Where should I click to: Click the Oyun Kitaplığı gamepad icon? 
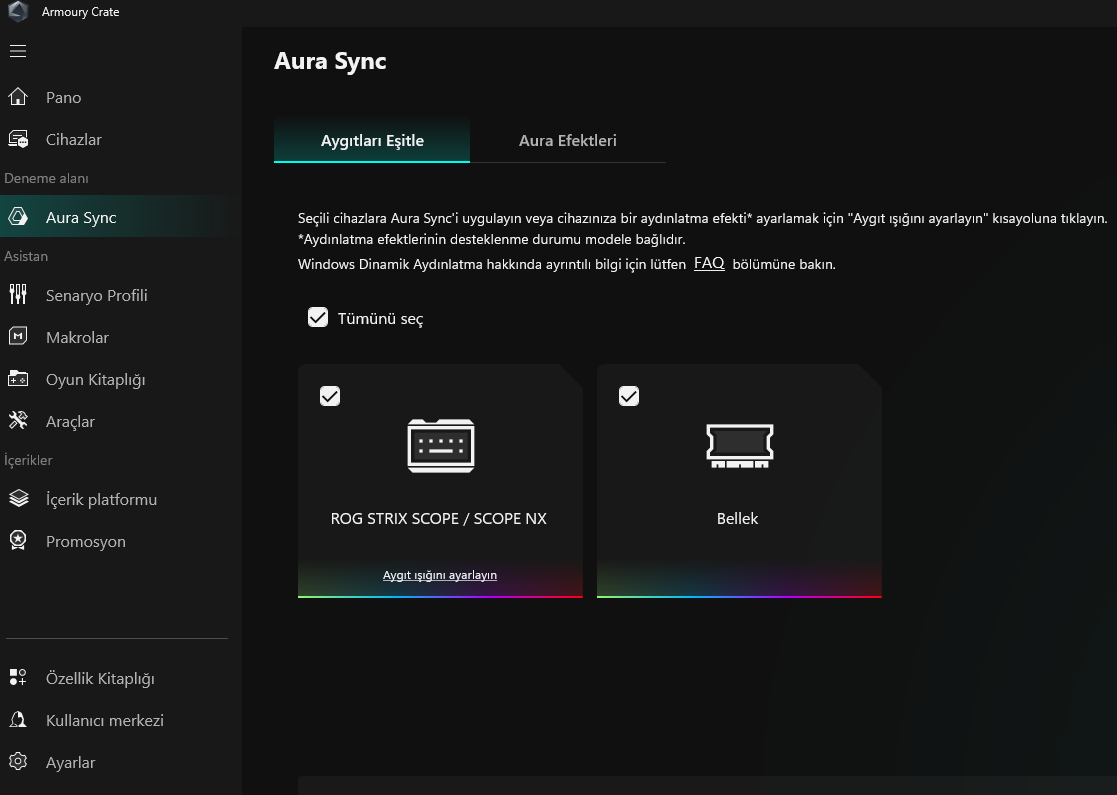coord(18,379)
